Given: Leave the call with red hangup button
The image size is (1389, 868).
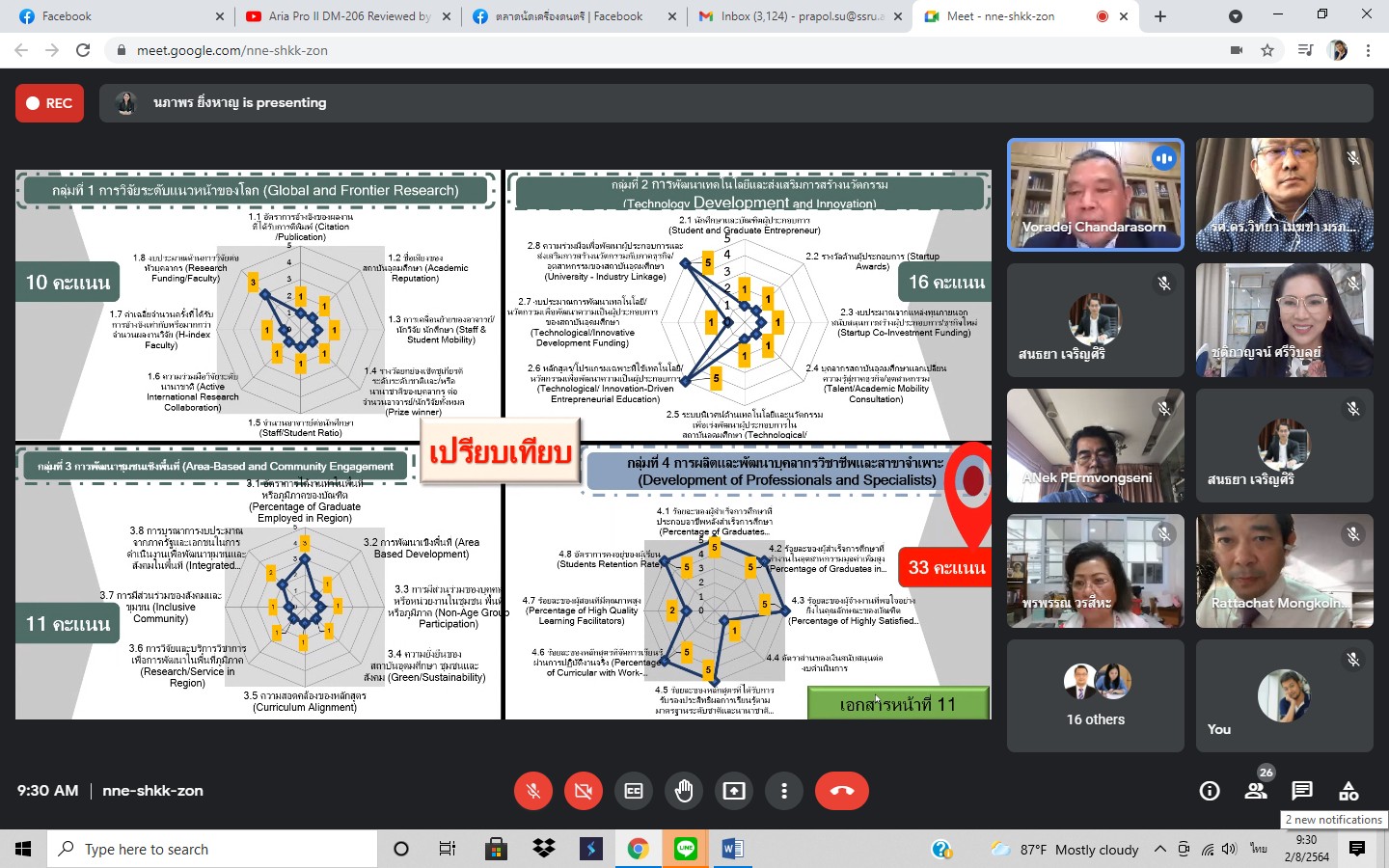Looking at the screenshot, I should point(841,791).
